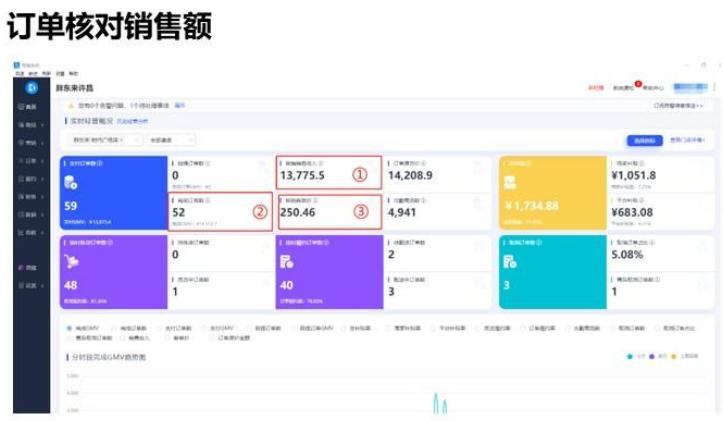
Task: Click the info icon in the purple 48 card title
Action: tap(110, 243)
